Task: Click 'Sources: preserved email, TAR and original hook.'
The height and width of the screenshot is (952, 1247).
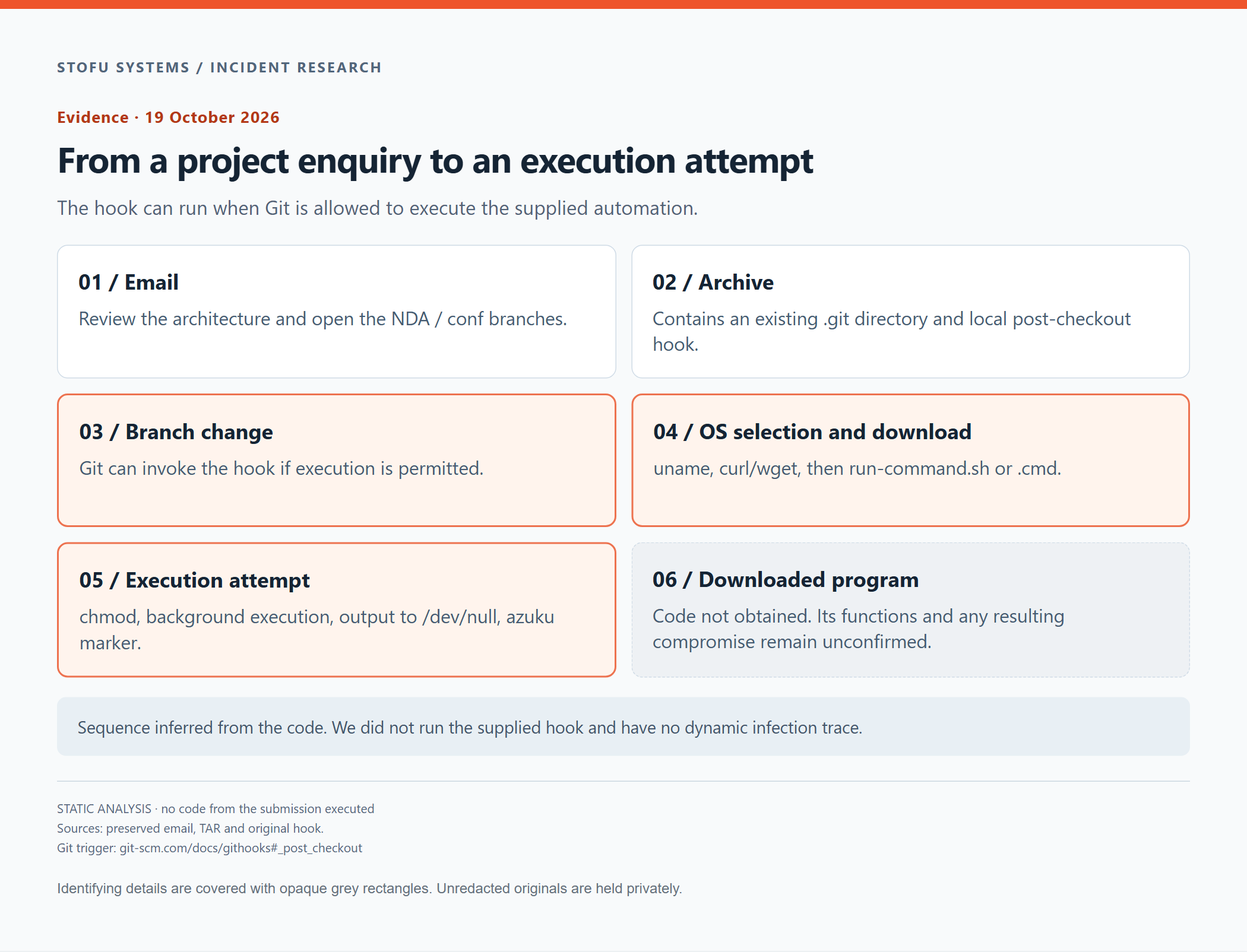Action: coord(190,829)
